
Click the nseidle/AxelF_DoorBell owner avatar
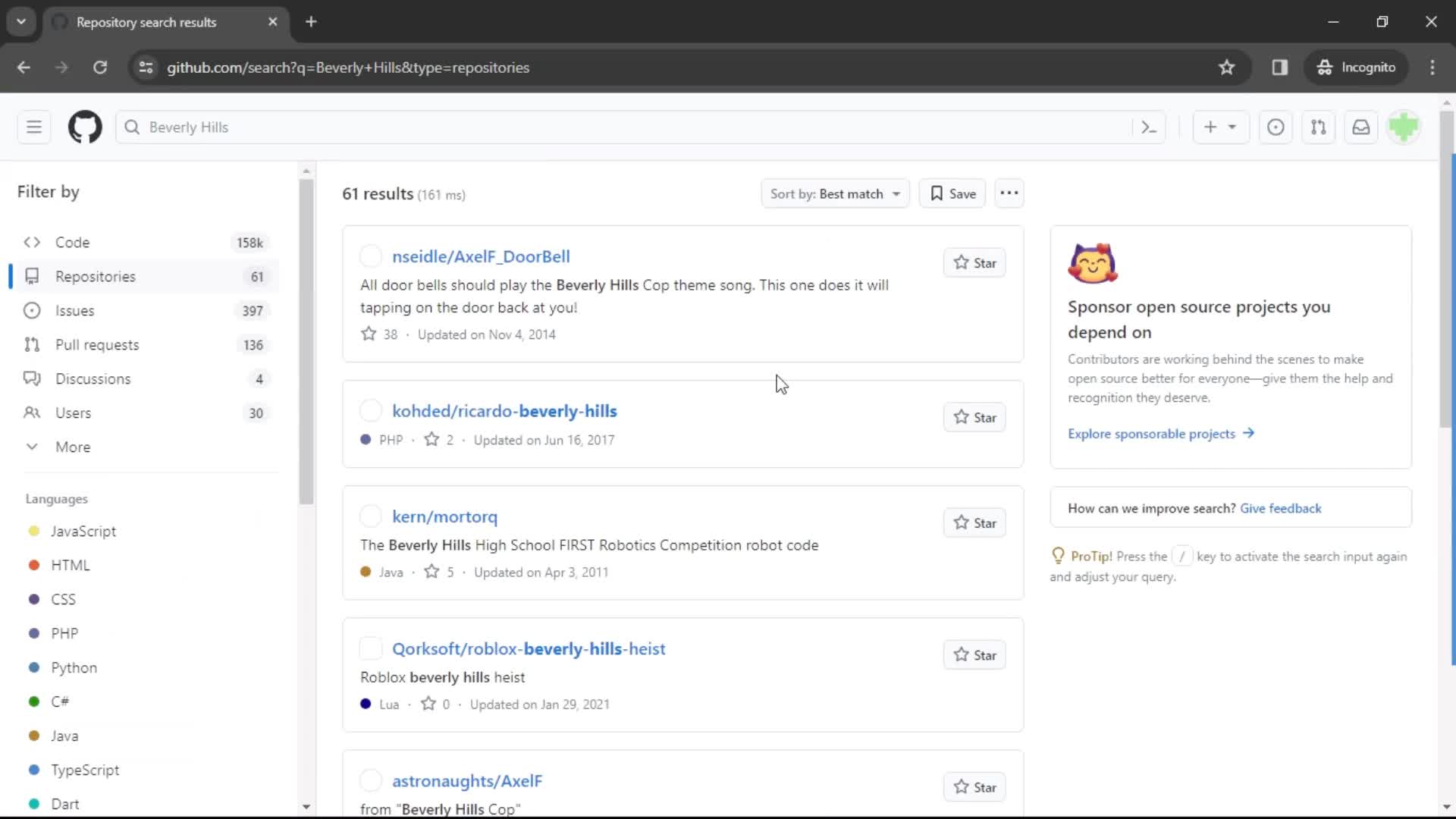tap(371, 256)
